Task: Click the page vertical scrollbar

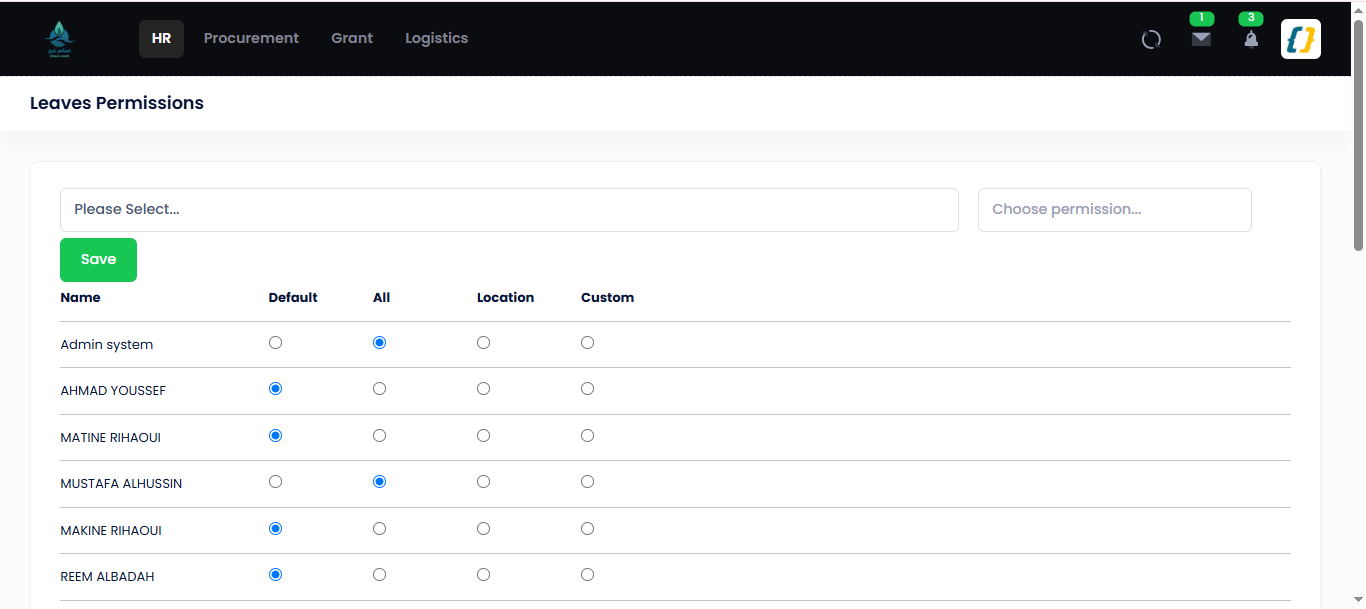Action: (x=1358, y=135)
